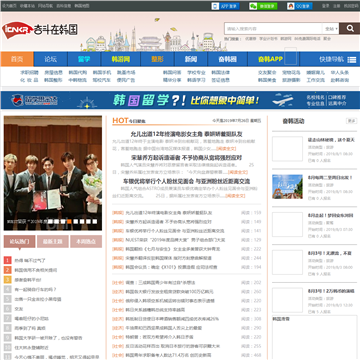Viewport: 360px width, 360px height.
Task: Expand the 快捷导航 quick navigation menu
Action: click(x=337, y=59)
